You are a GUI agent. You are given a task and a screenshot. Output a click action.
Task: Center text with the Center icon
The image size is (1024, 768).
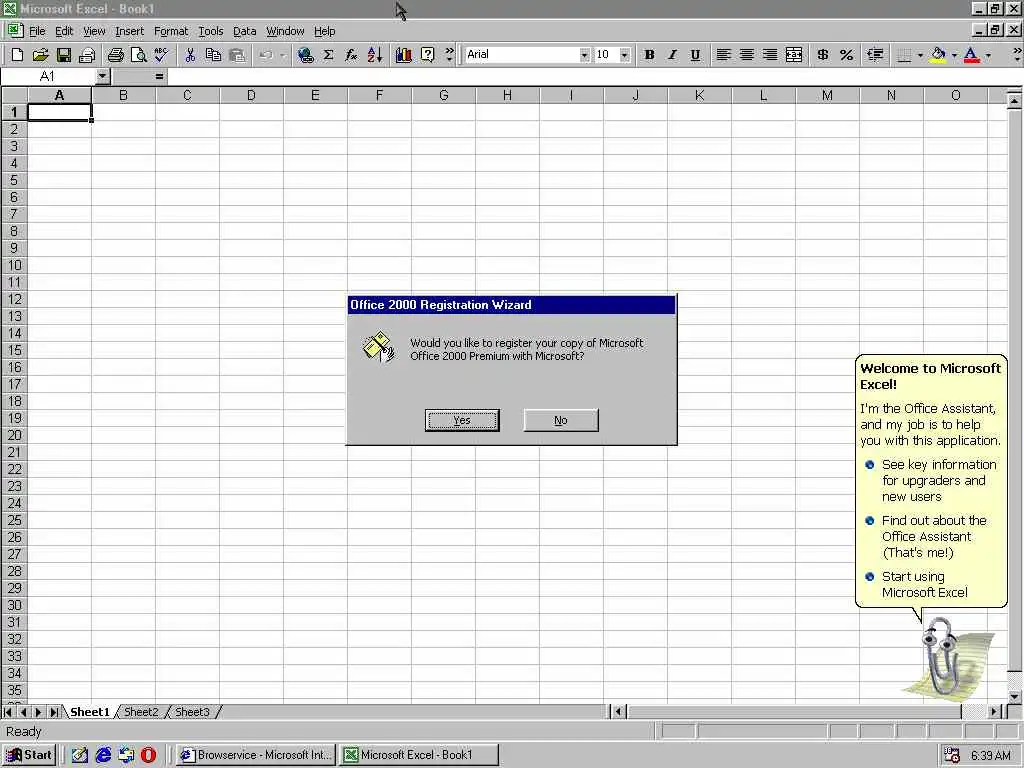[x=746, y=55]
